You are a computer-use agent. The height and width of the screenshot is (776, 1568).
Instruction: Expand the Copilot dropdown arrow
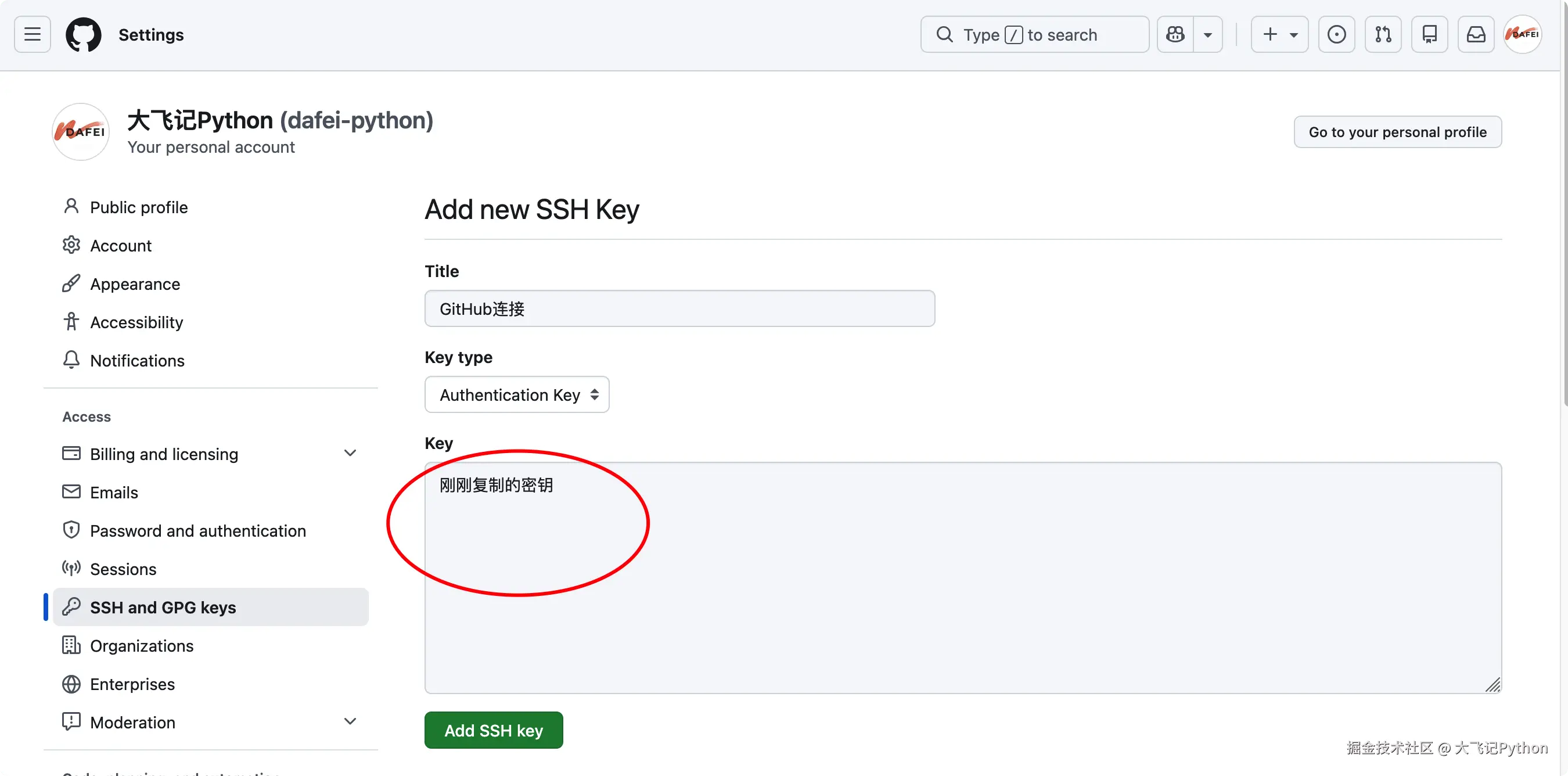point(1208,35)
